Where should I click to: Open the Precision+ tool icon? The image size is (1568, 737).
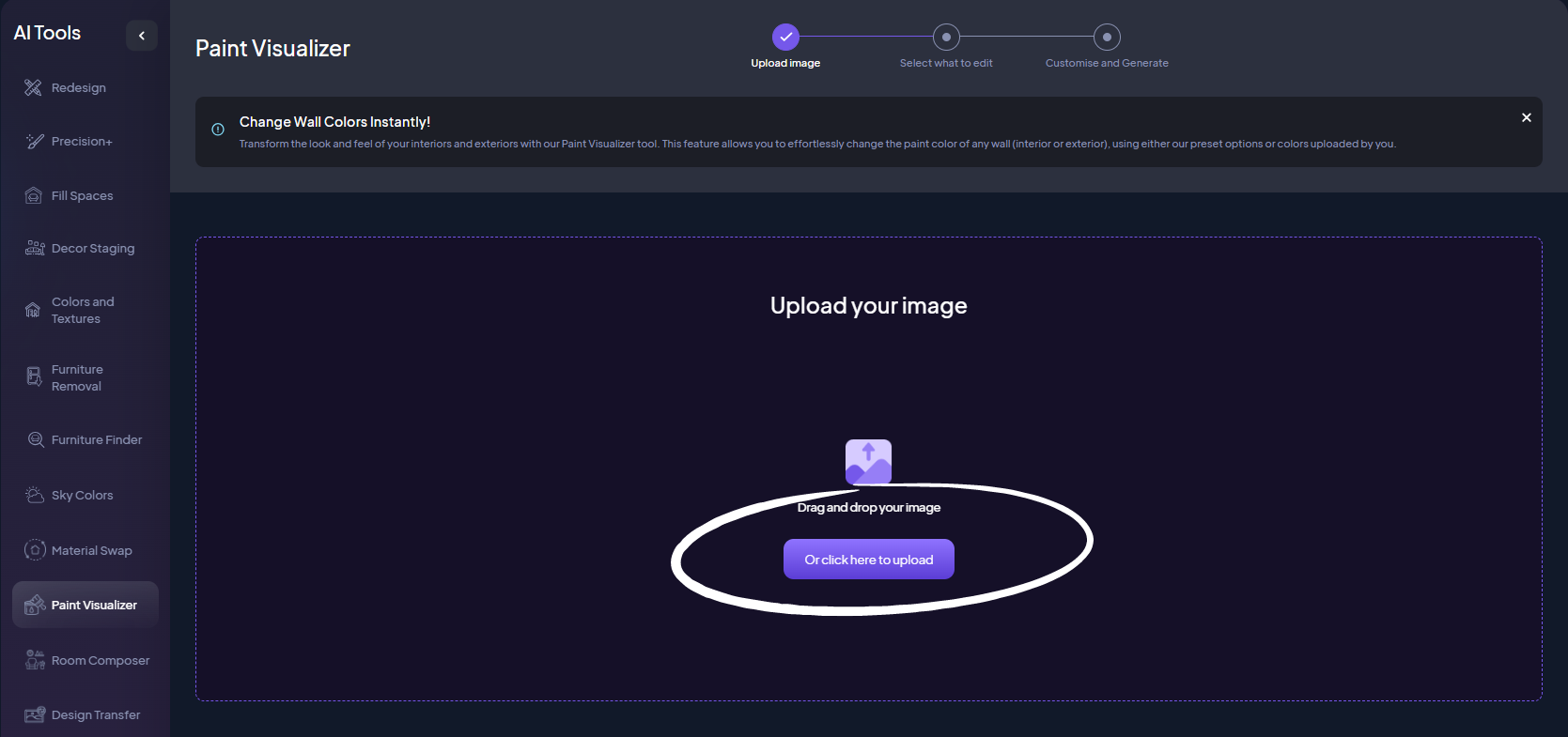[35, 141]
